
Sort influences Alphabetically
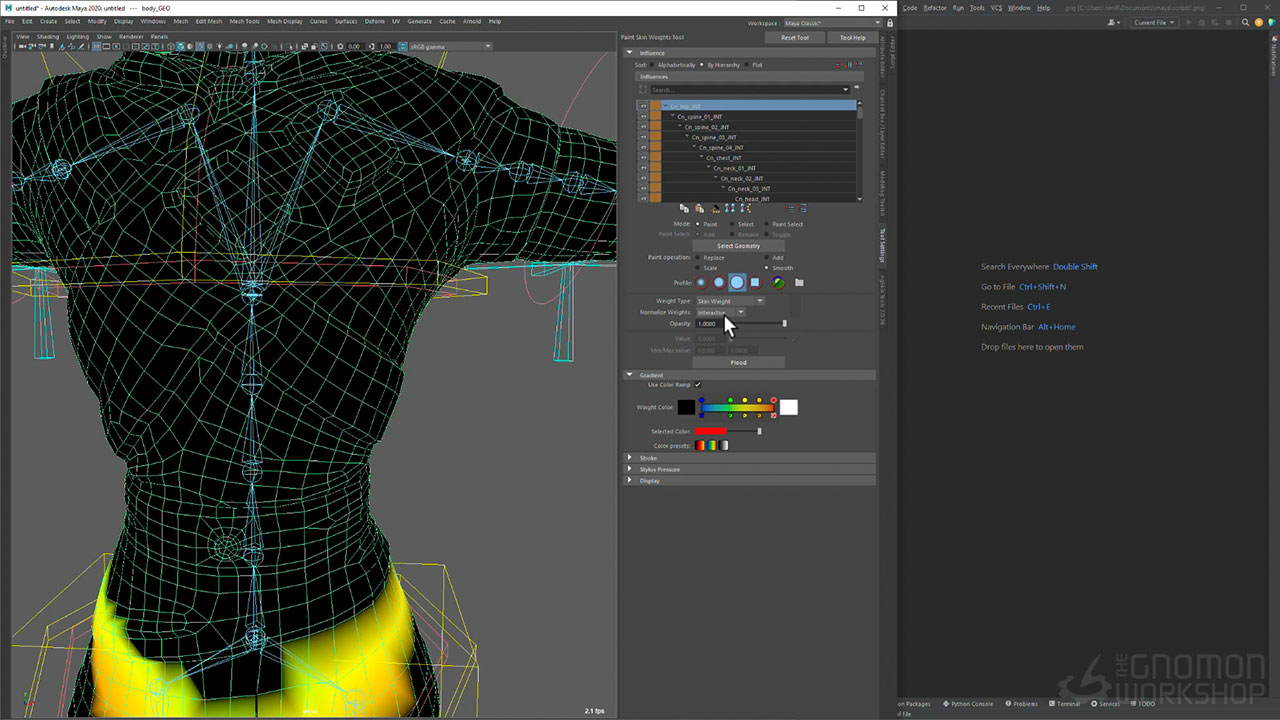click(654, 65)
